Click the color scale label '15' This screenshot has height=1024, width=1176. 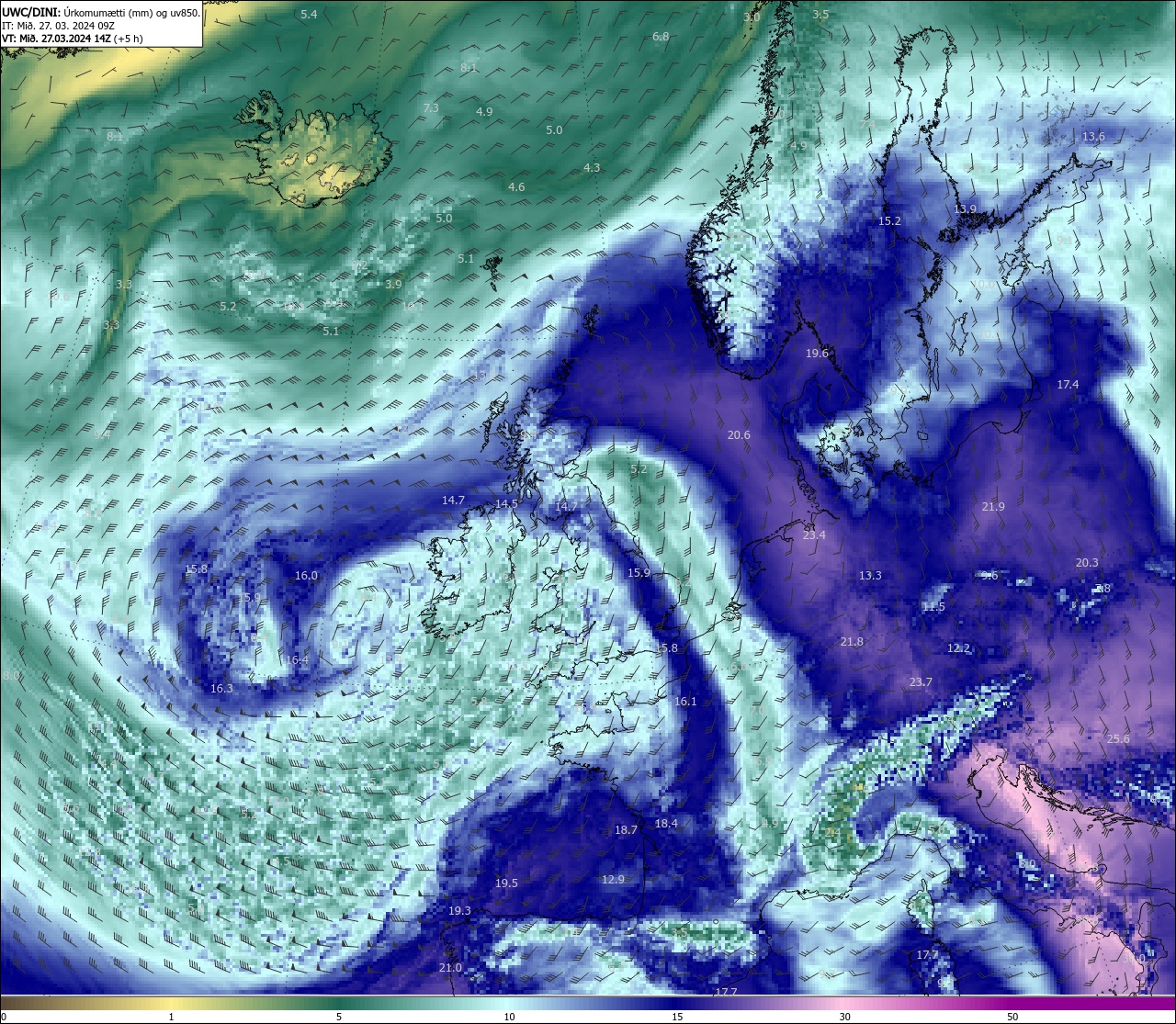coord(676,1017)
